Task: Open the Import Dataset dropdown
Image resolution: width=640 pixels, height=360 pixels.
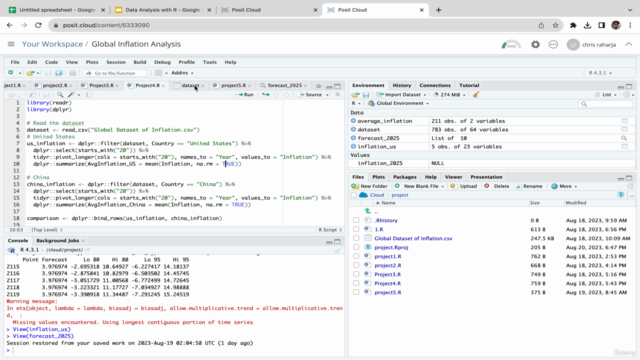Action: [x=402, y=95]
